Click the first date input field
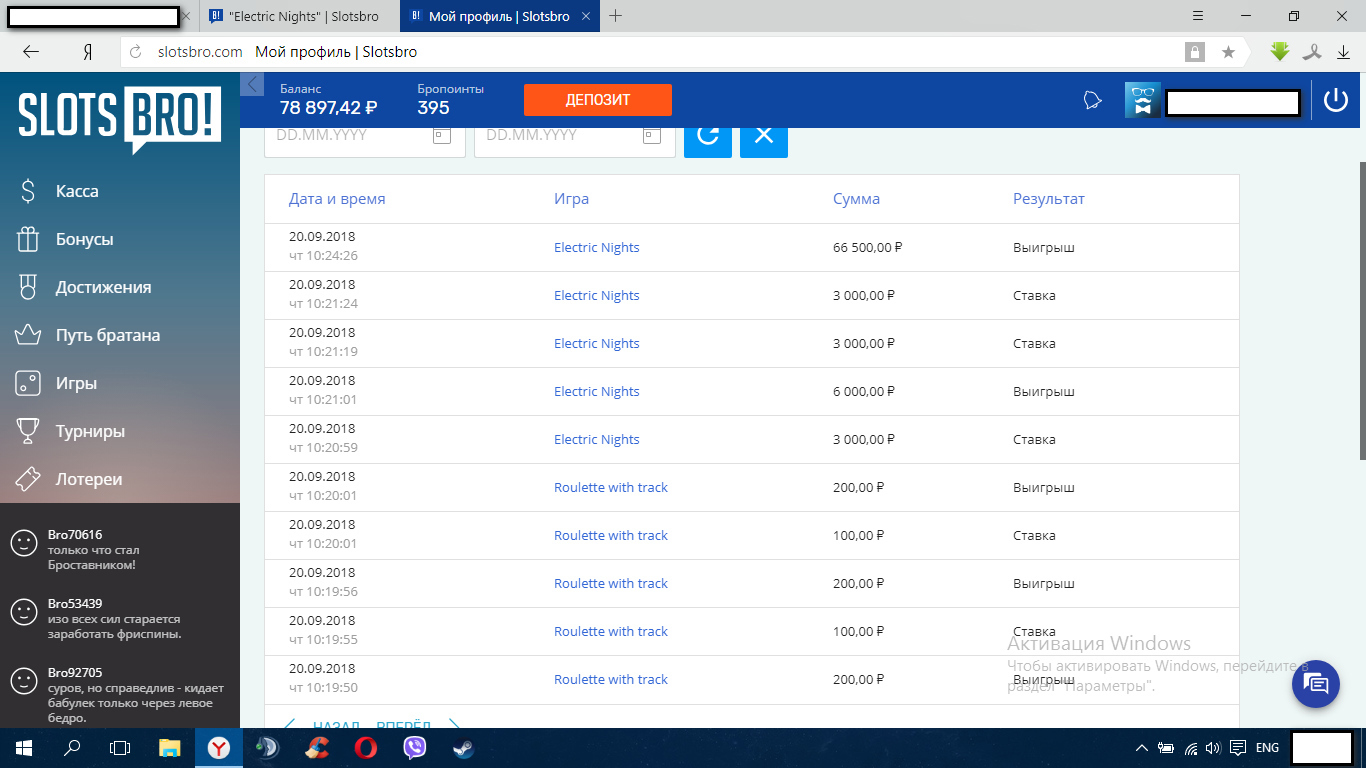1366x768 pixels. (350, 135)
